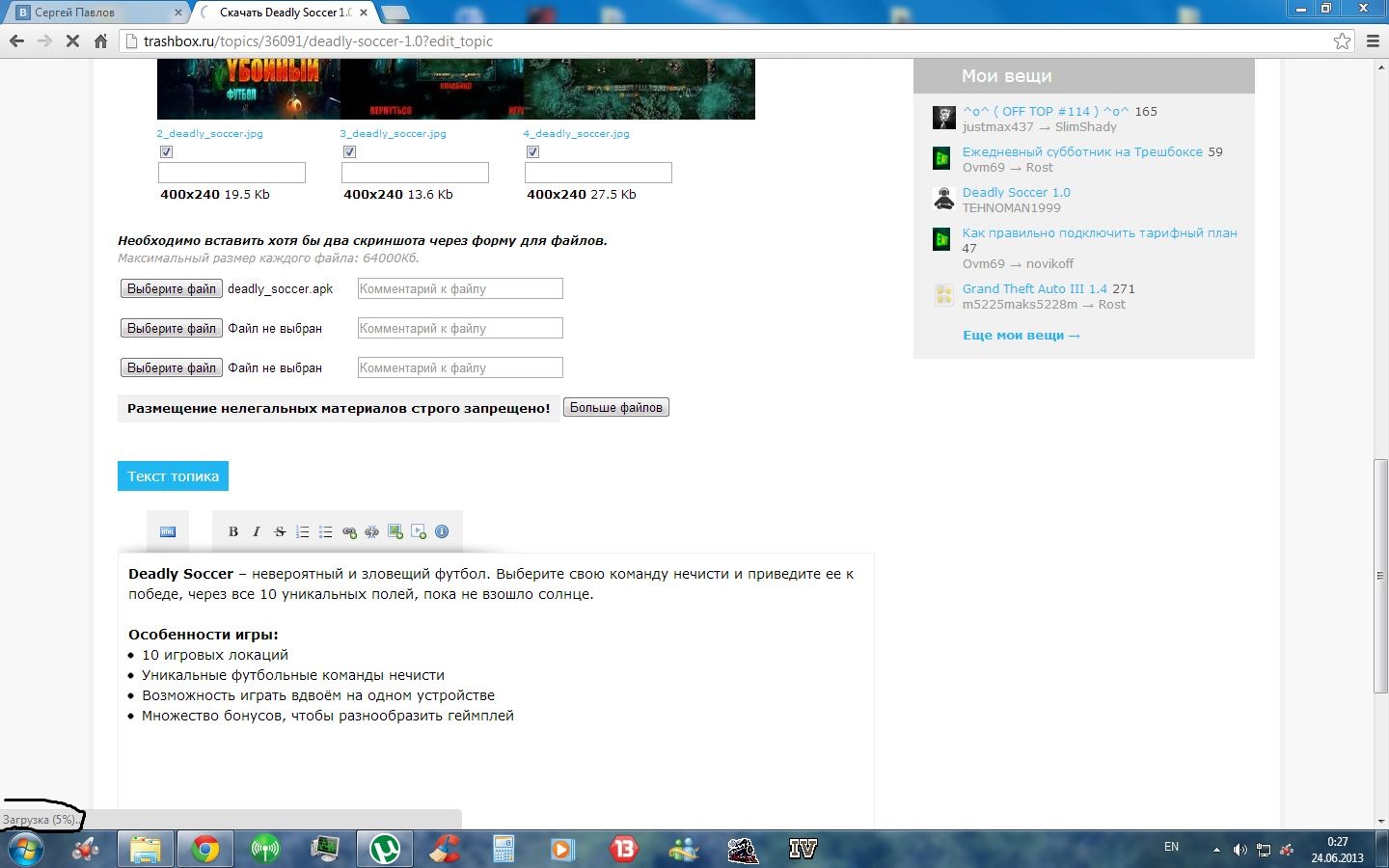1389x868 pixels.
Task: Launch GTA IV from the taskbar
Action: point(803,850)
